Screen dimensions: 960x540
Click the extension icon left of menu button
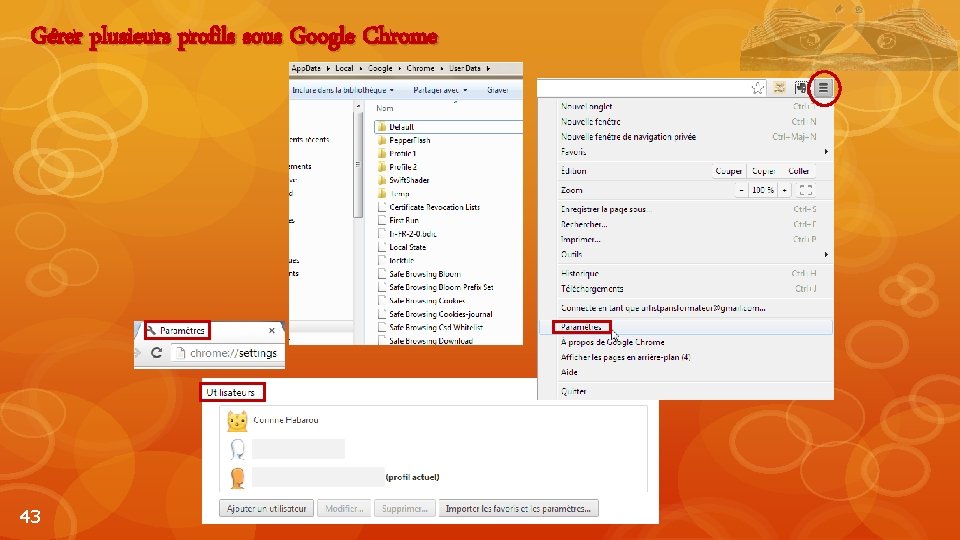point(801,88)
